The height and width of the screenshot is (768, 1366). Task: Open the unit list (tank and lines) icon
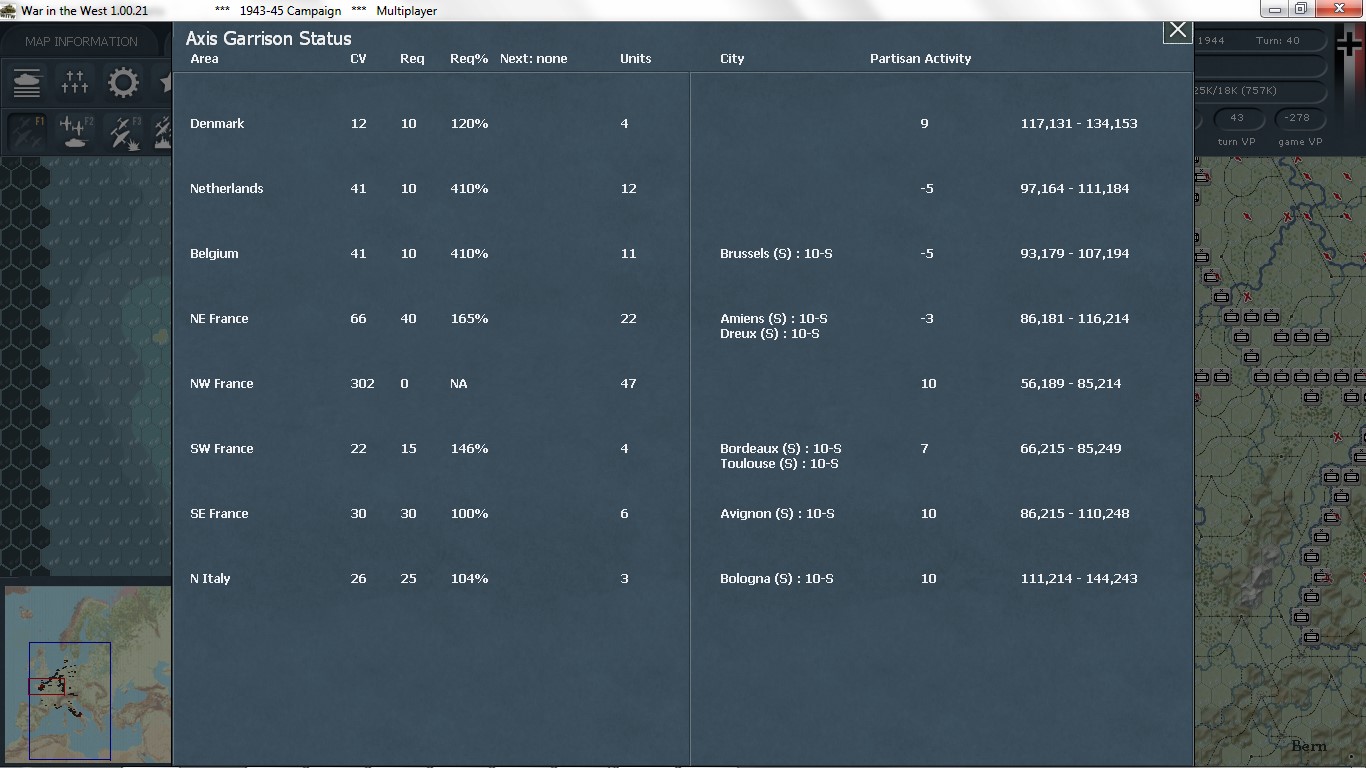point(27,82)
